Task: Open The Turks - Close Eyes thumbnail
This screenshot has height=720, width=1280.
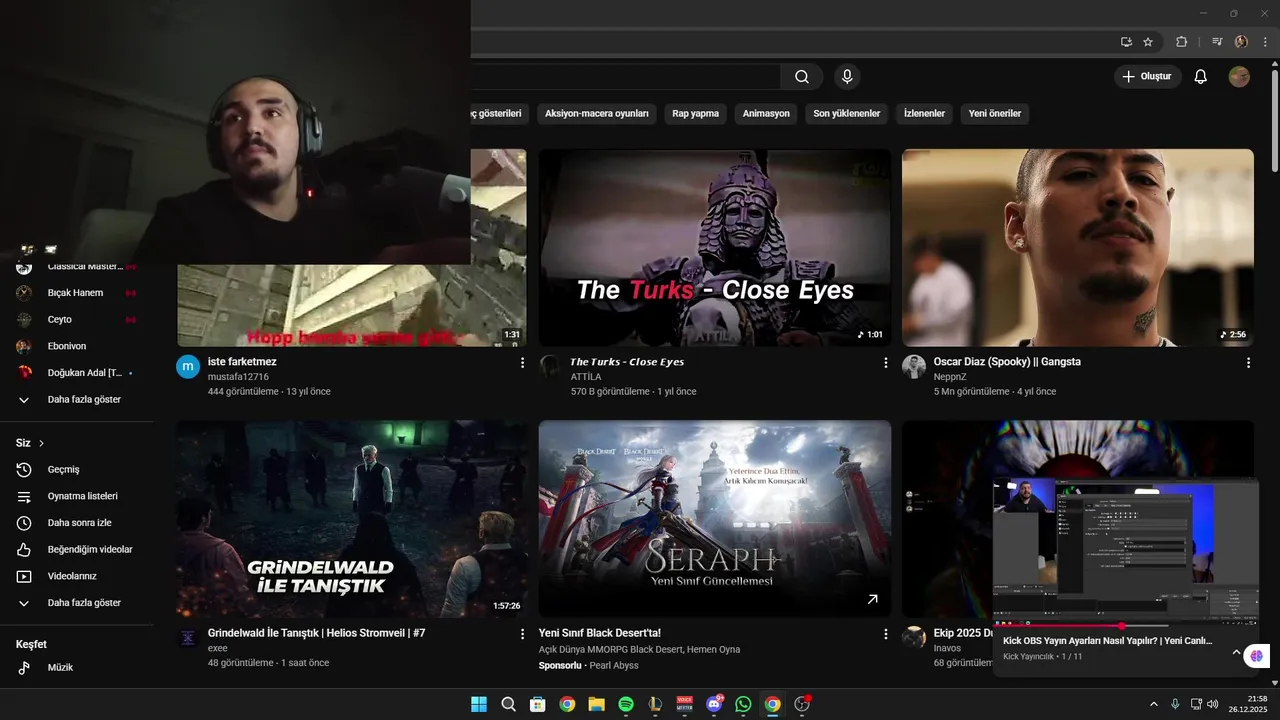Action: click(714, 248)
